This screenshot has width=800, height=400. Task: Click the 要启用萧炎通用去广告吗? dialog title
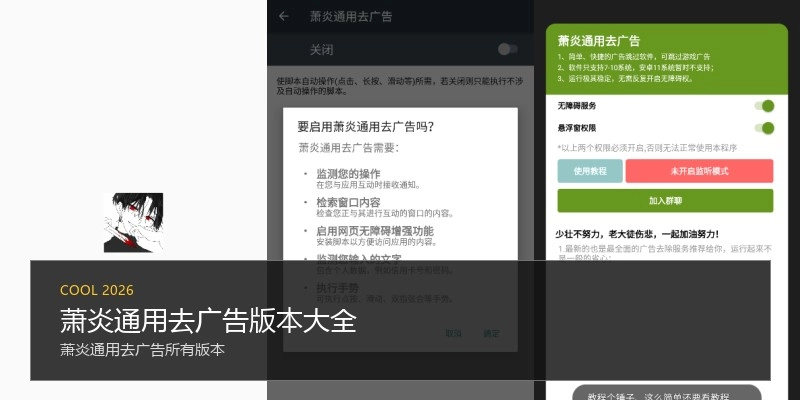pos(366,127)
